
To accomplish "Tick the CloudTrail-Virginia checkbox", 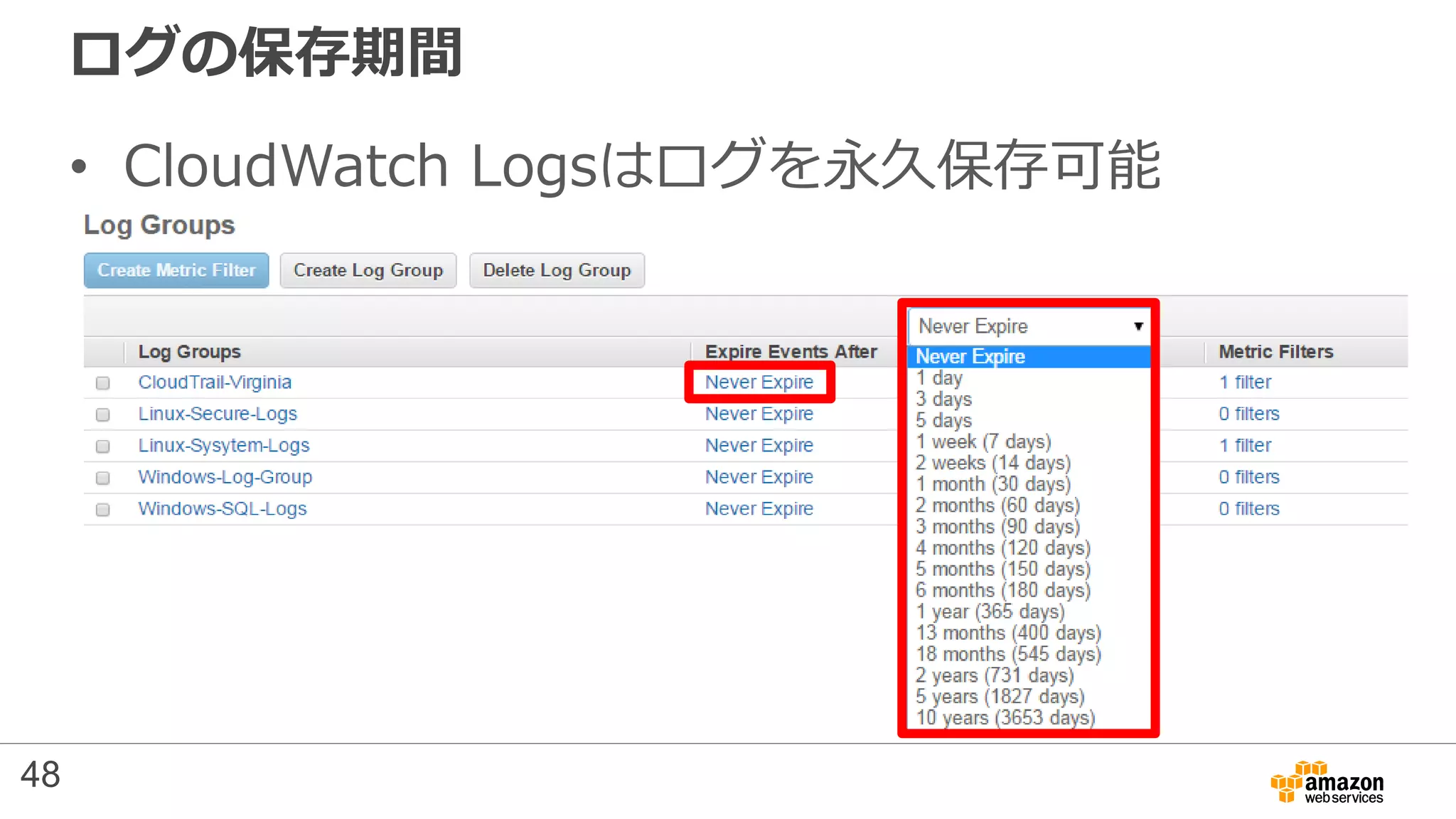I will tap(103, 383).
